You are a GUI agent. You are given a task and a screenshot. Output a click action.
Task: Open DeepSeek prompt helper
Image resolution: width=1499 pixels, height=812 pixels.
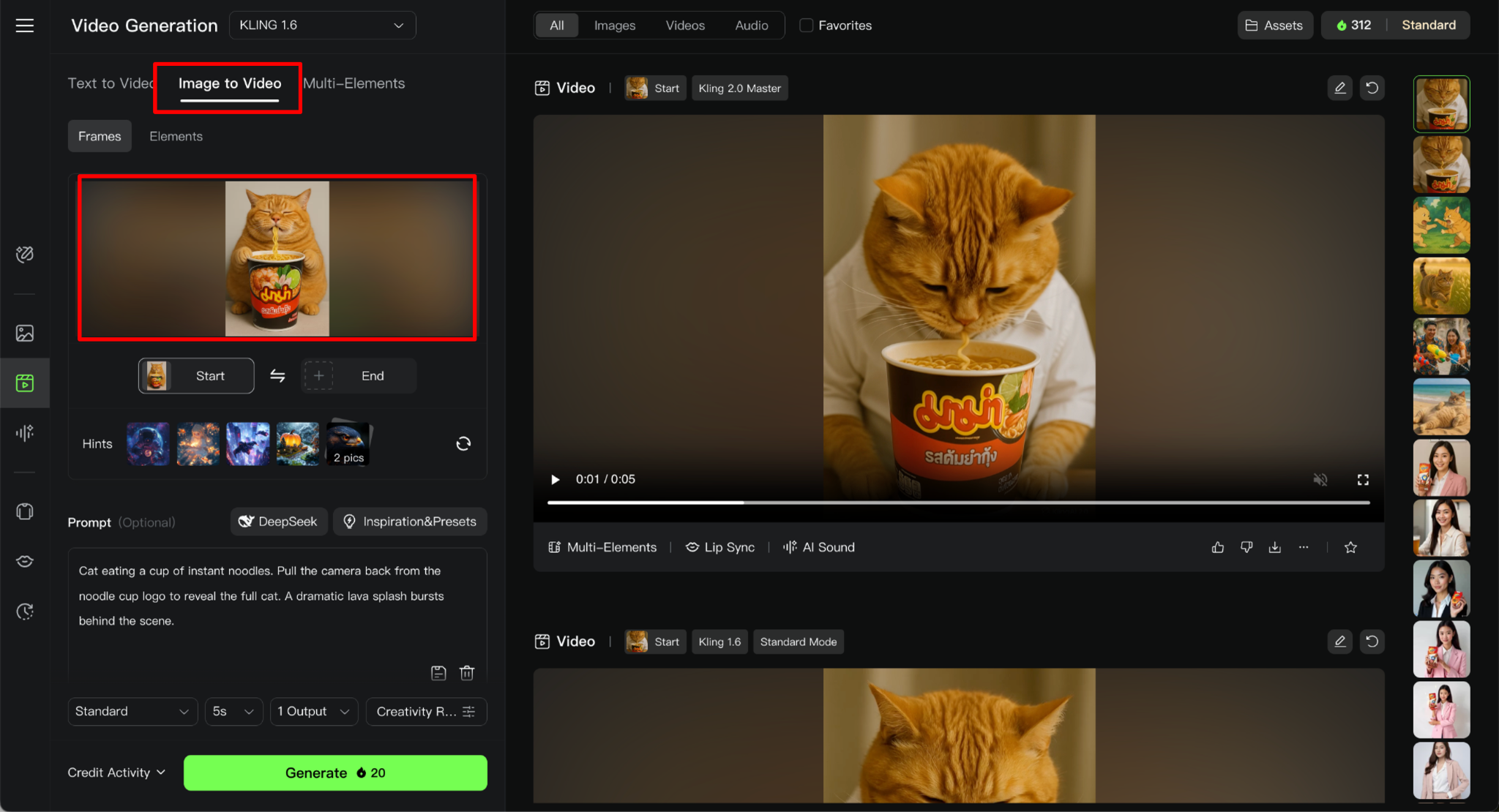(279, 522)
